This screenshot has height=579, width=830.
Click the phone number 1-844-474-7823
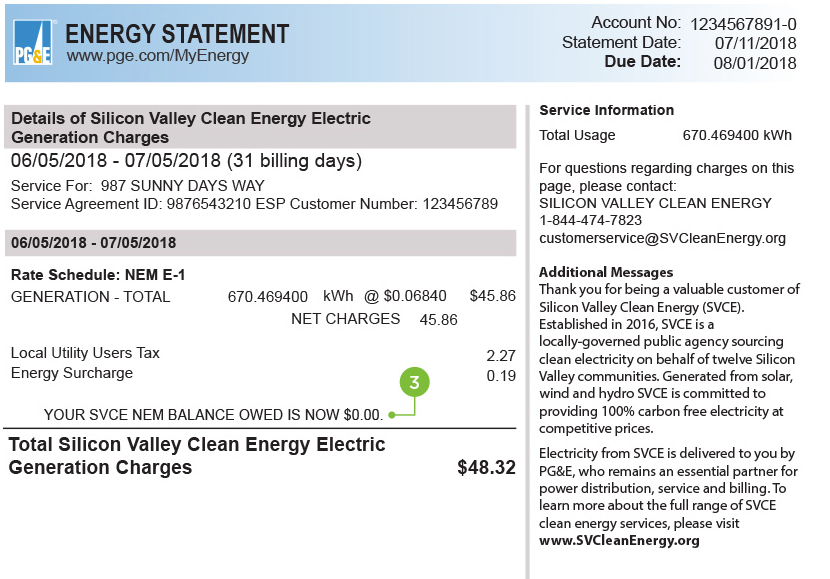[590, 220]
